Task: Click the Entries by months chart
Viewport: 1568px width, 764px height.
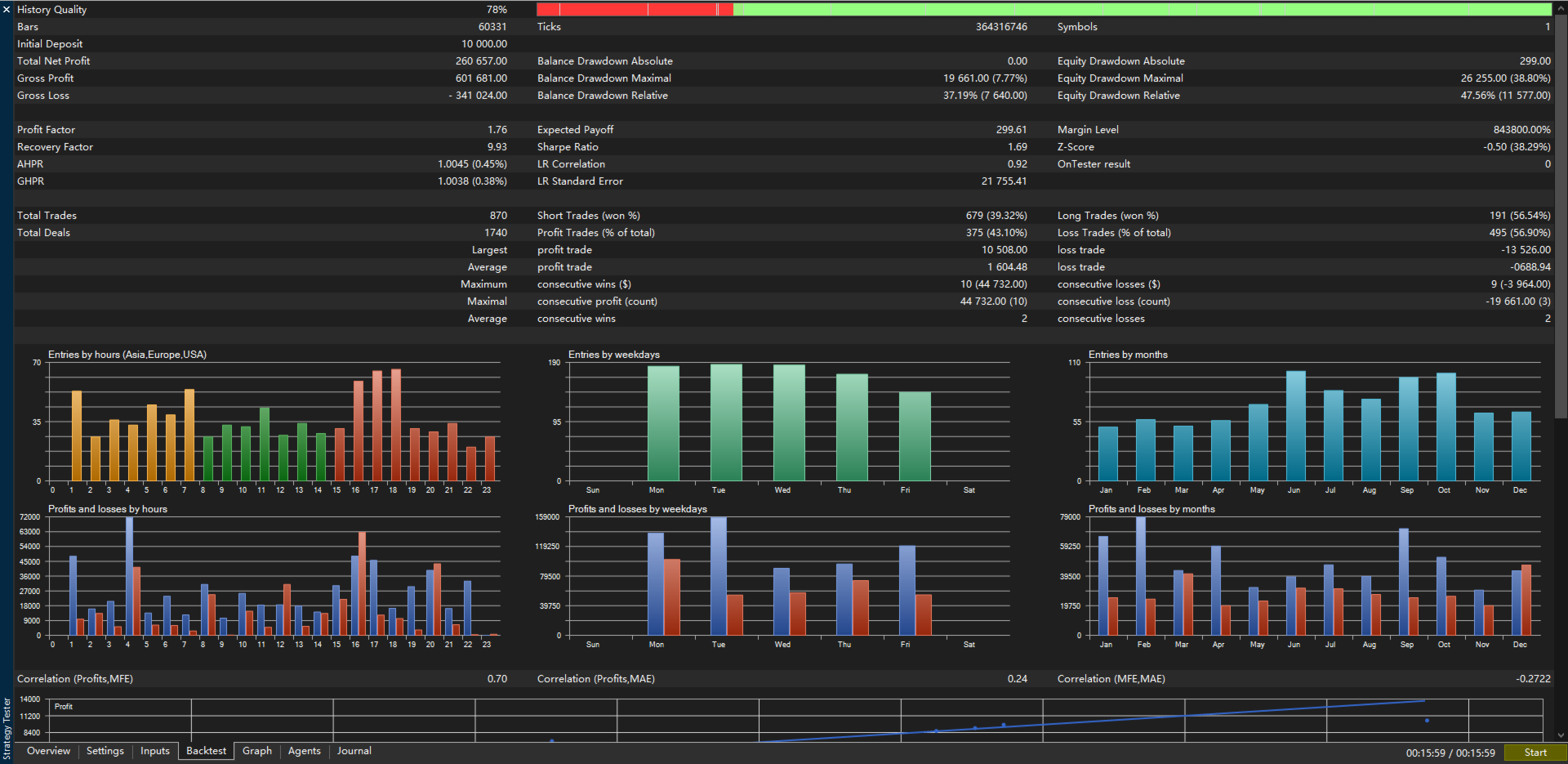Action: click(1313, 422)
